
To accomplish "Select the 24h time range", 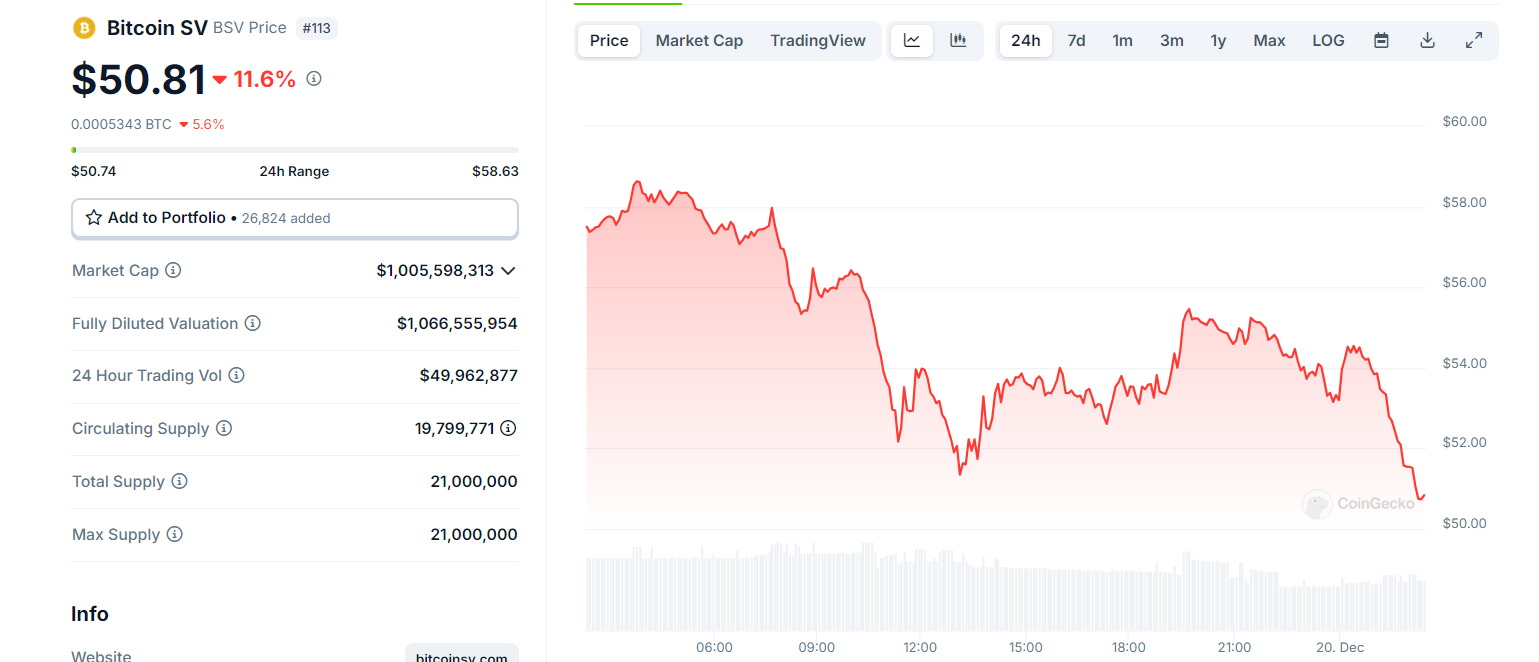I will 1026,41.
